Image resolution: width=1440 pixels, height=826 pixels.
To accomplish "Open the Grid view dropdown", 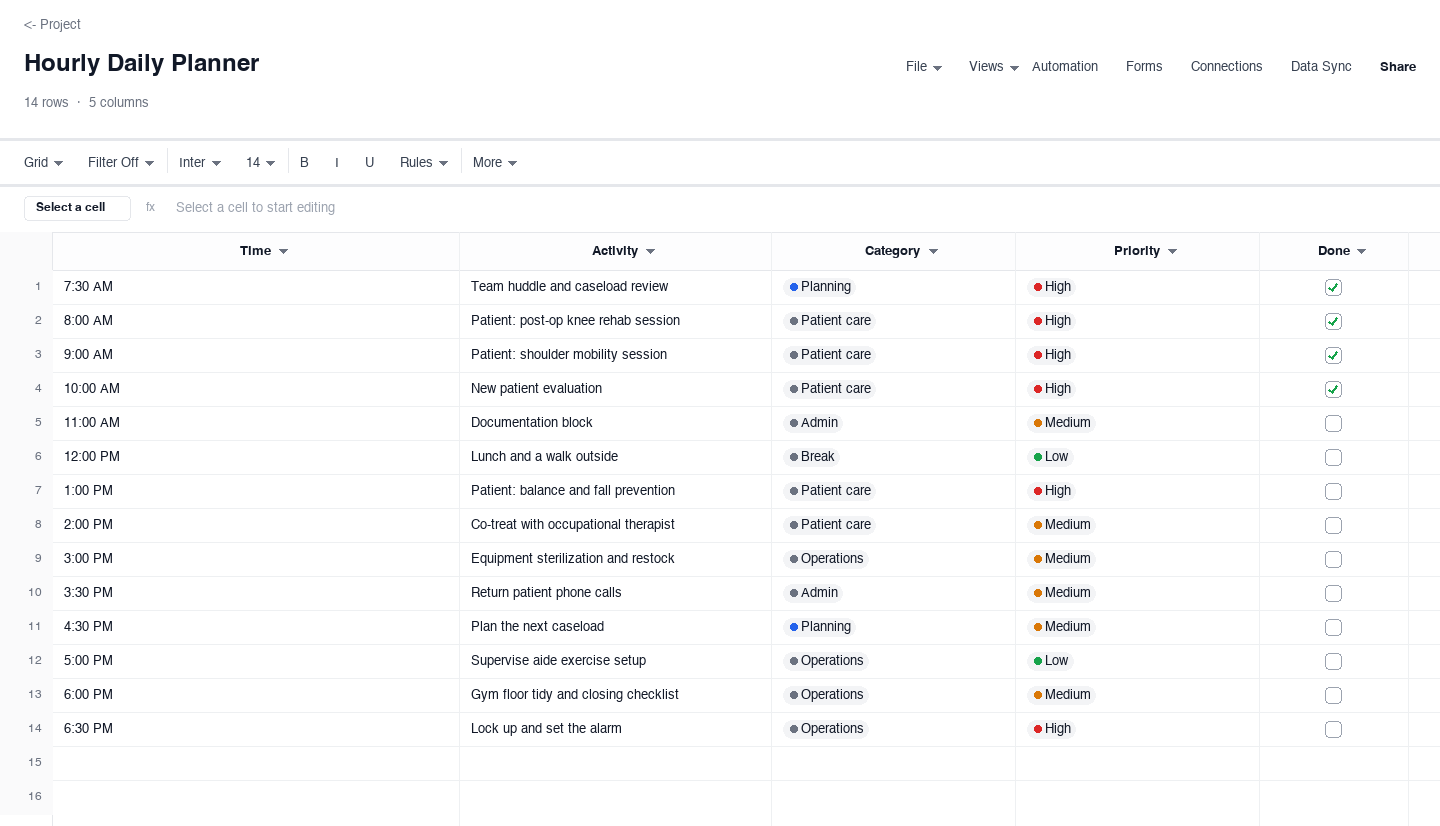I will (x=44, y=162).
